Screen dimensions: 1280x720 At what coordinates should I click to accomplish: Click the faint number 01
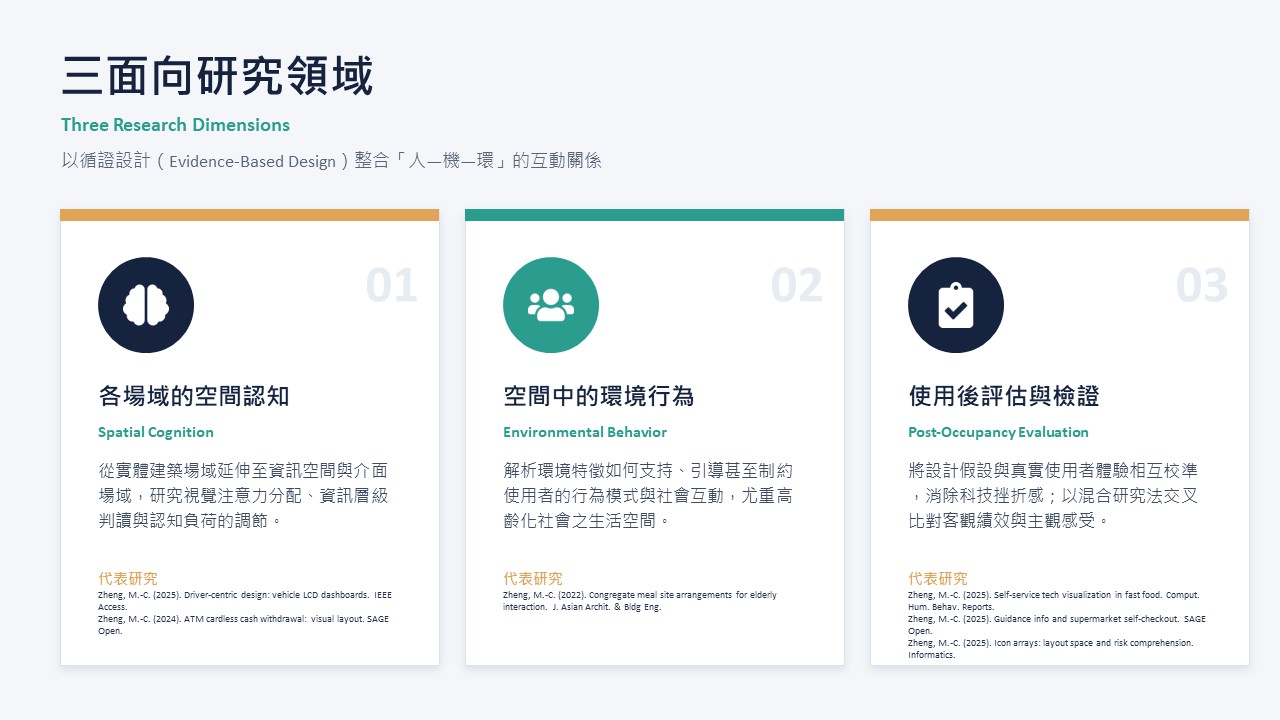(x=391, y=286)
